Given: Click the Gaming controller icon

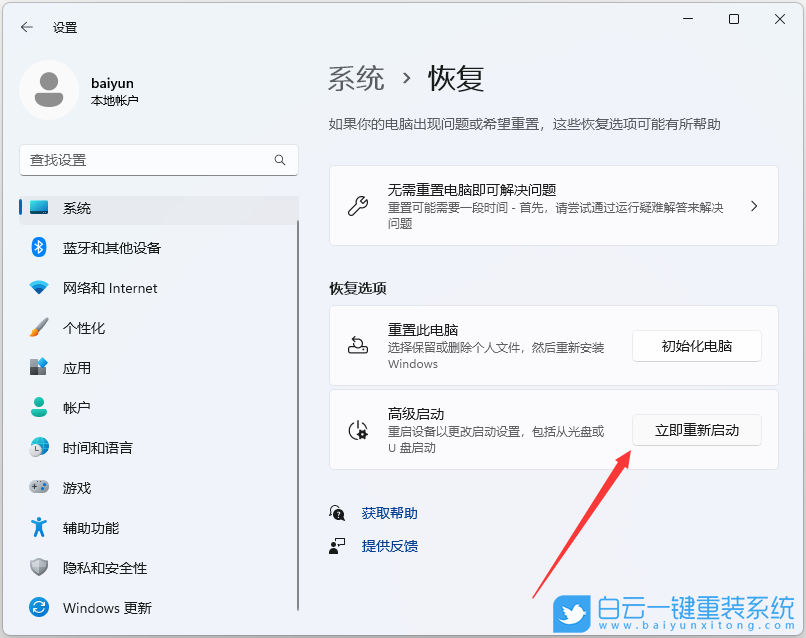Looking at the screenshot, I should coord(39,488).
